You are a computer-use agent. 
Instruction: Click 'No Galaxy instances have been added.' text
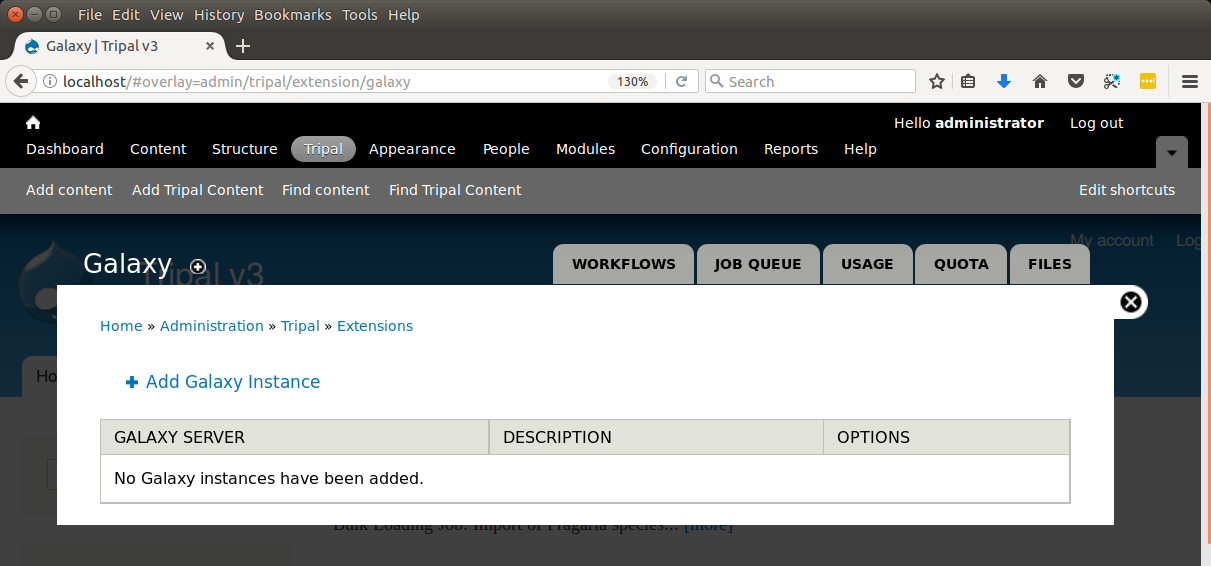coord(269,478)
